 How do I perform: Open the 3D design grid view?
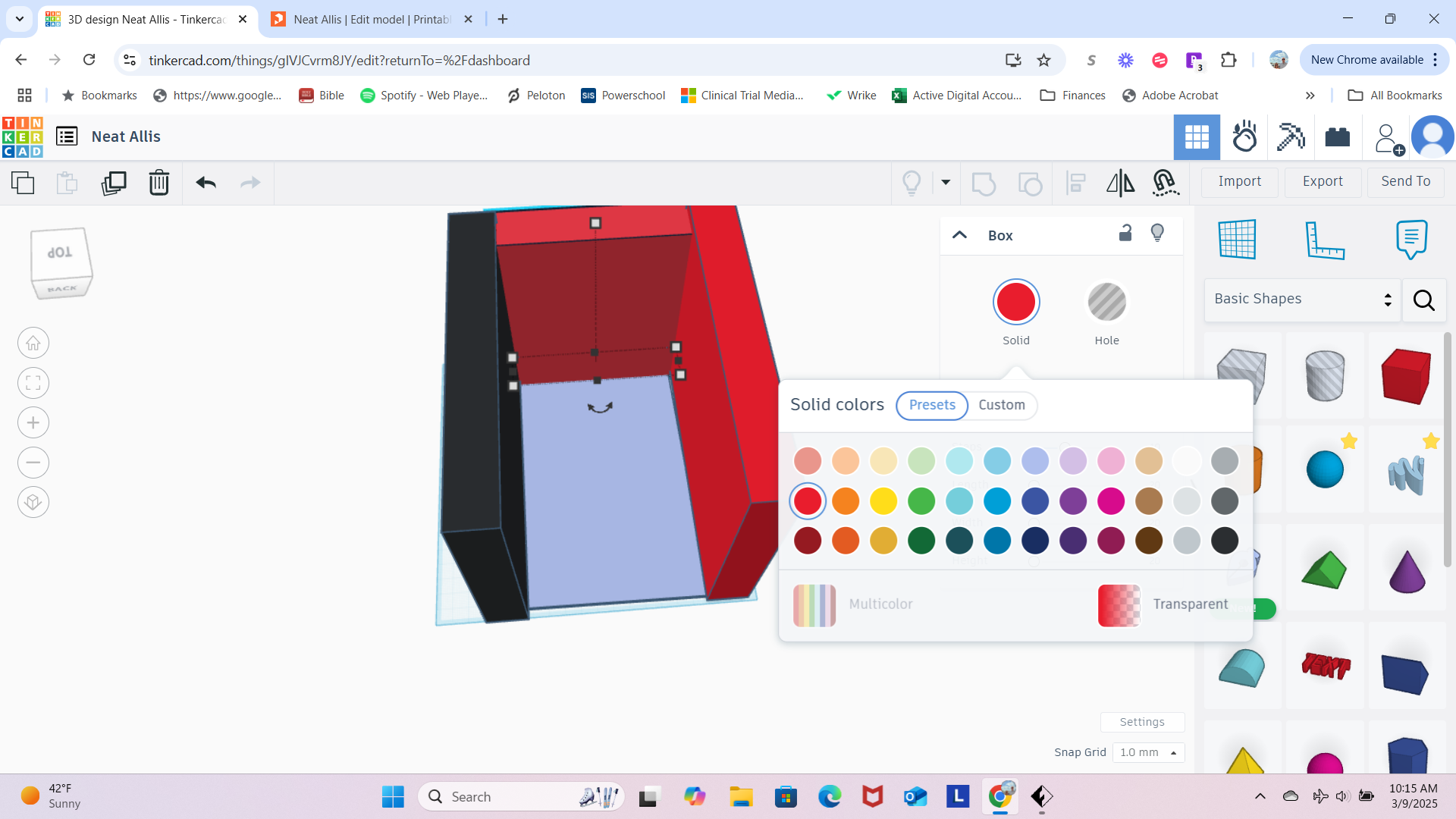tap(1197, 137)
